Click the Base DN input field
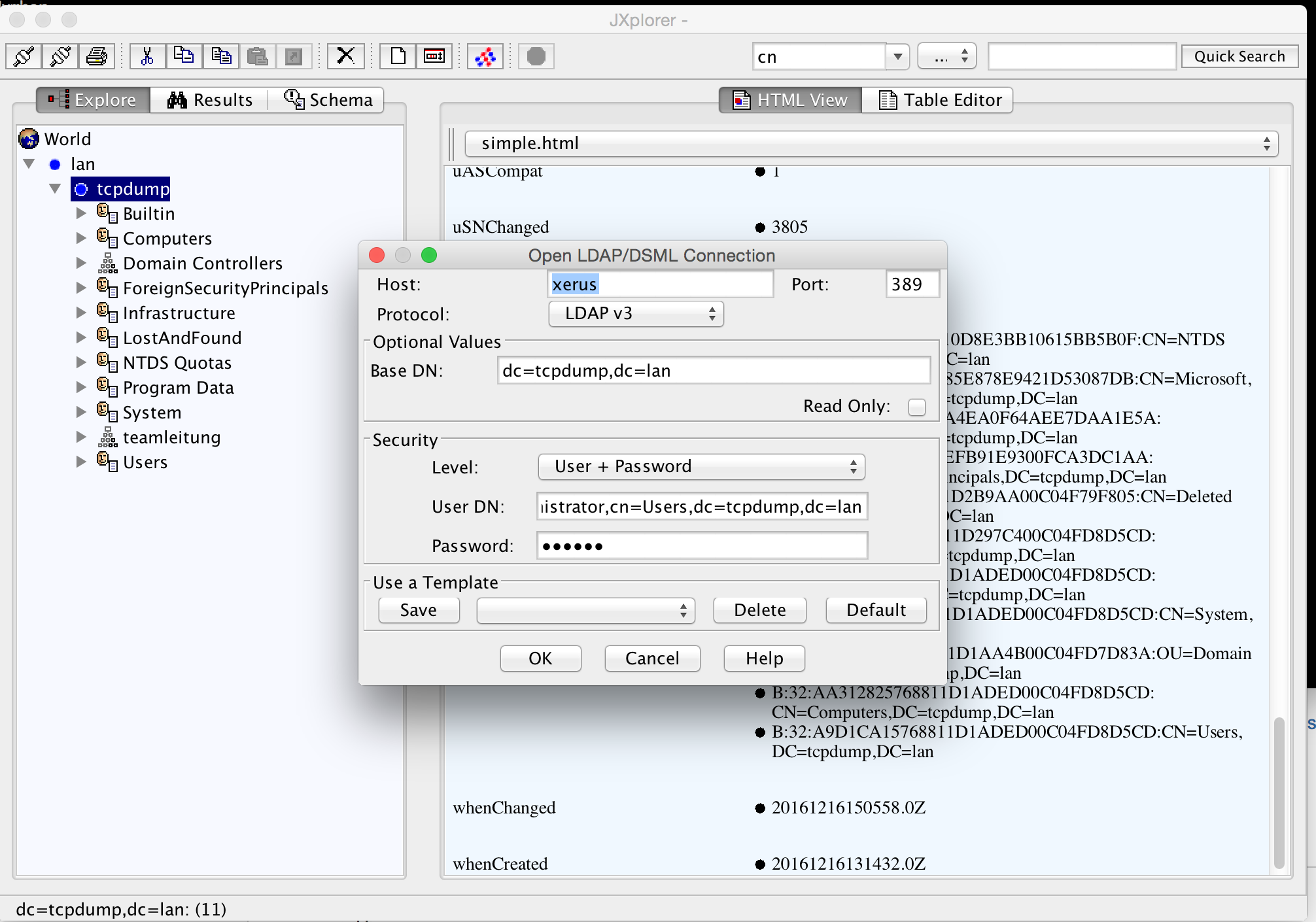The height and width of the screenshot is (922, 1316). tap(713, 371)
